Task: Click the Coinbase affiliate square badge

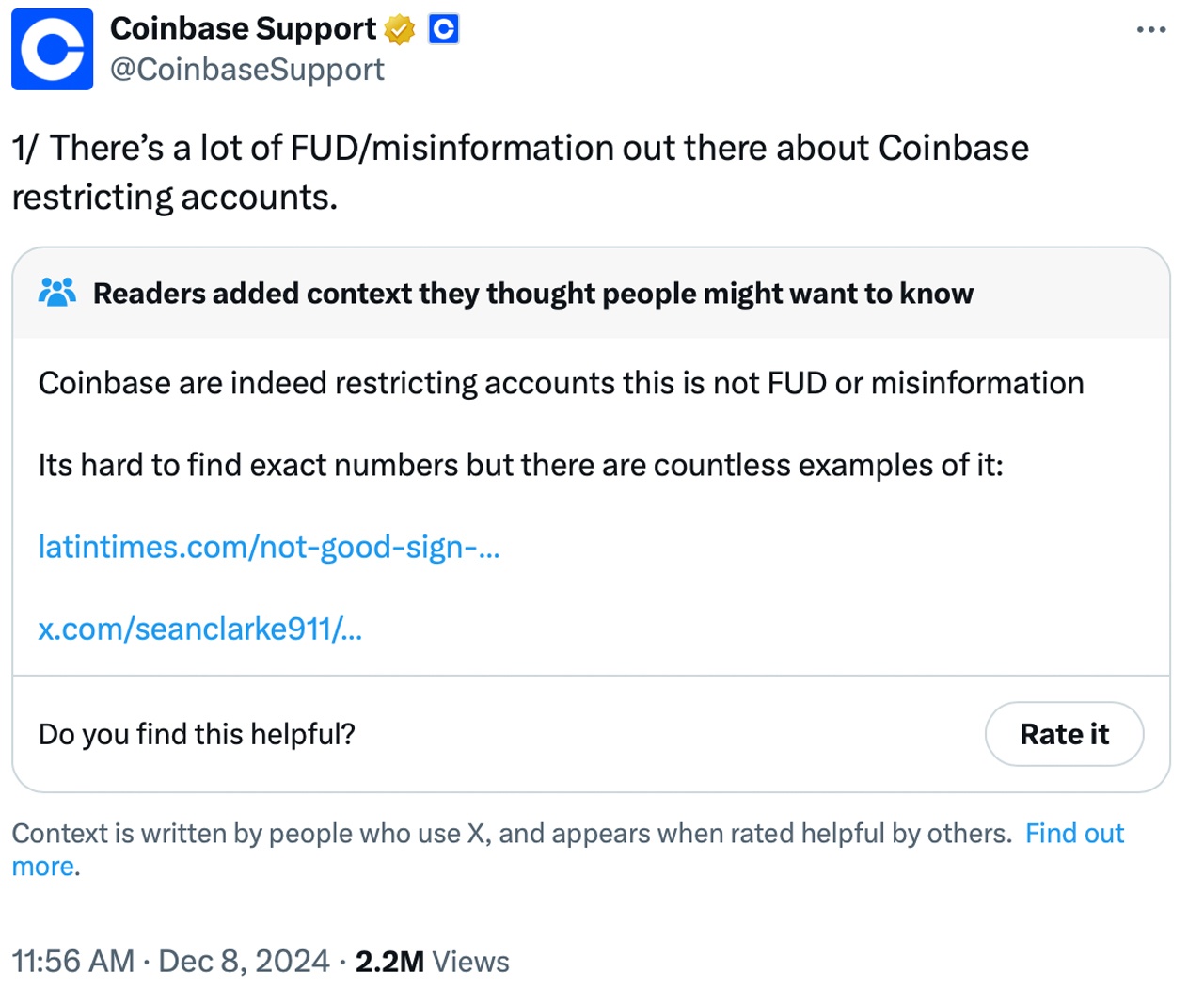Action: (x=443, y=28)
